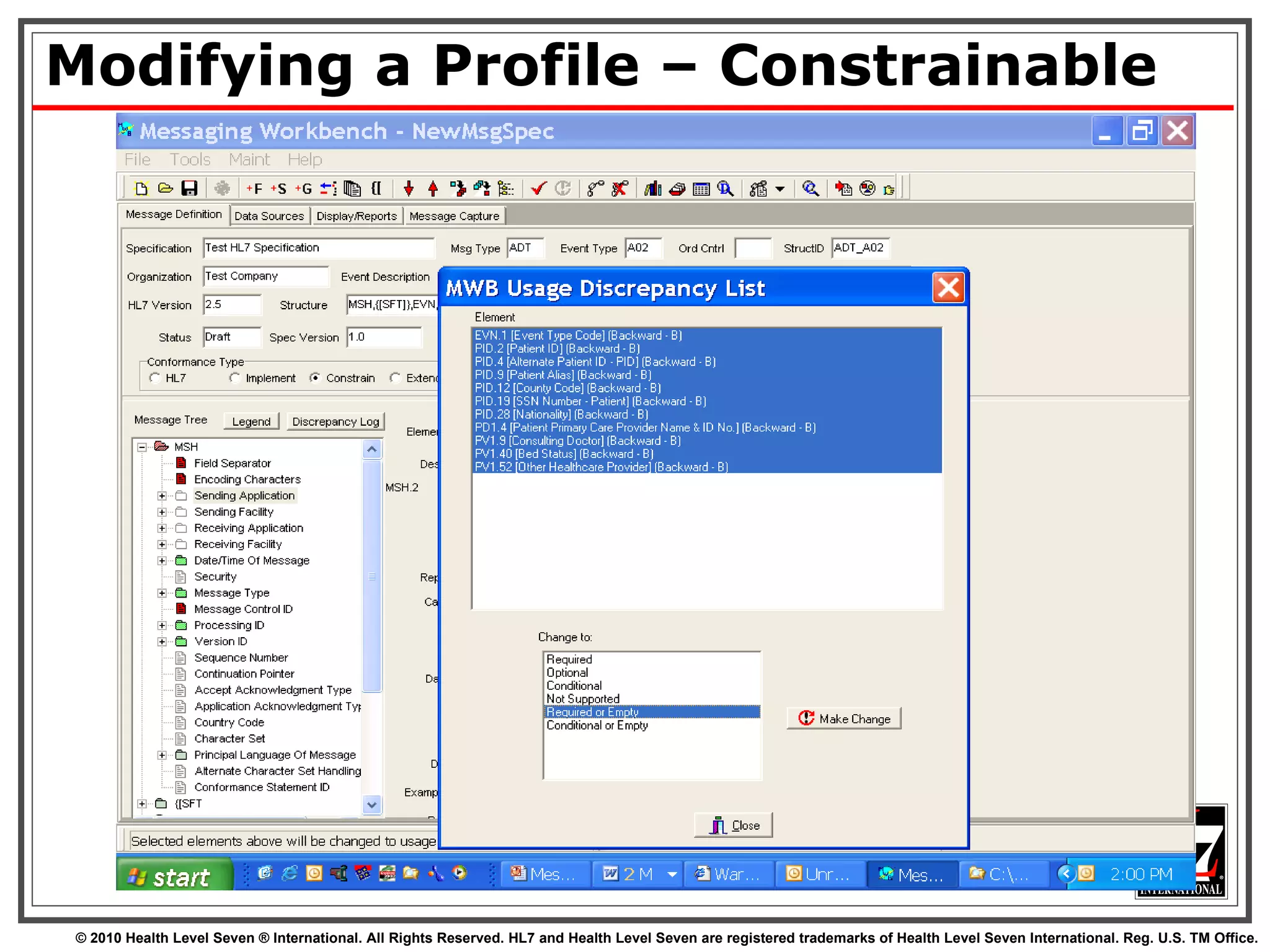Screen dimensions: 1270x952
Task: Select Message Control ID tree item
Action: click(243, 609)
